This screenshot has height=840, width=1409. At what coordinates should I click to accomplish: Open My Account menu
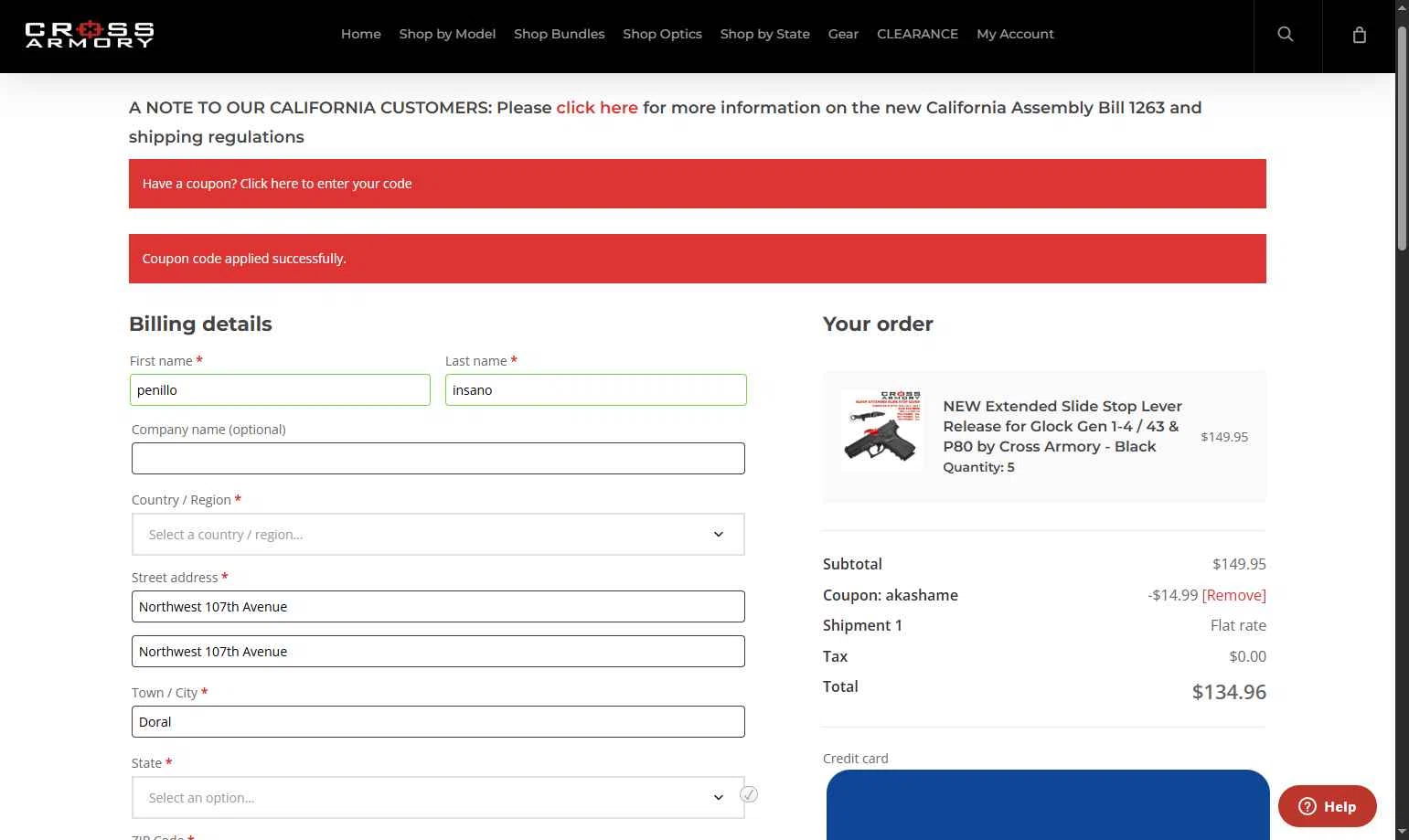[1015, 34]
